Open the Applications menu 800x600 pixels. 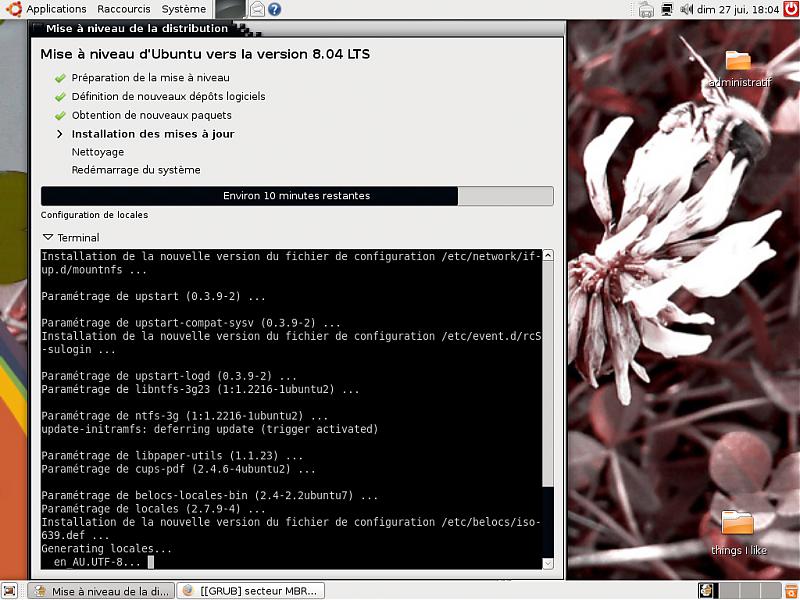[x=56, y=9]
